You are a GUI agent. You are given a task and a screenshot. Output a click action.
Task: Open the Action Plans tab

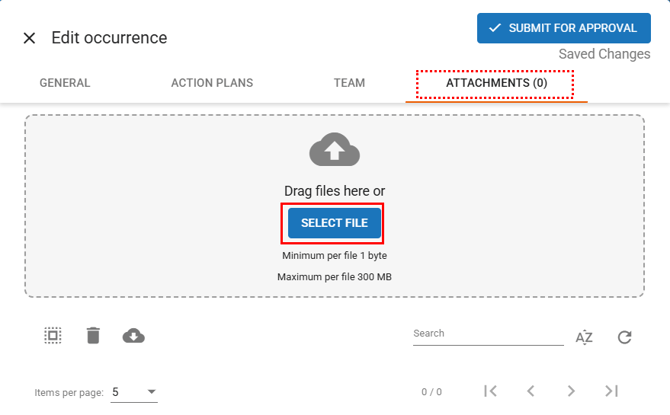(212, 83)
